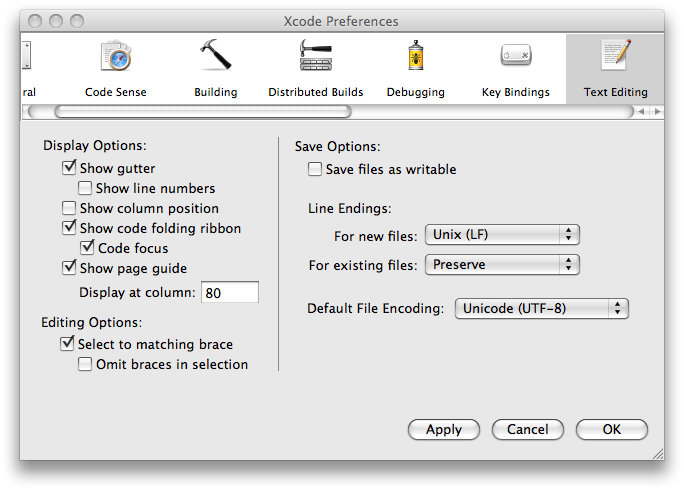
Task: Click the toolbar scroll right arrow
Action: (657, 112)
